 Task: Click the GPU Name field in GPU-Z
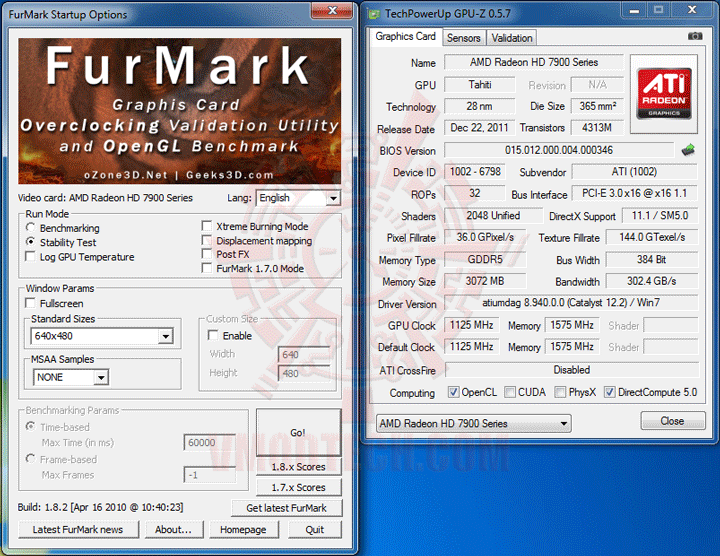[534, 62]
